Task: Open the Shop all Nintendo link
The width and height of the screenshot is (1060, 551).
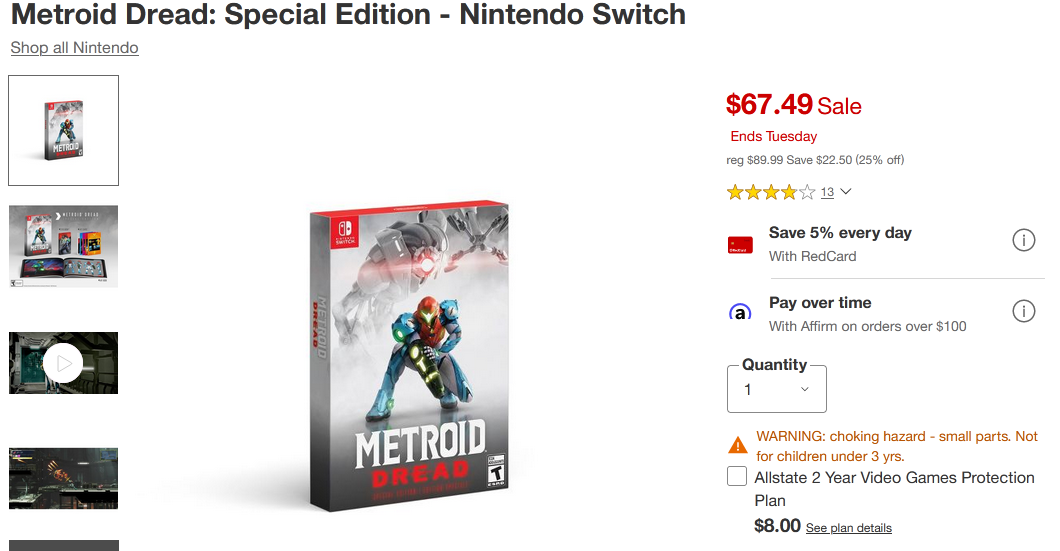Action: [74, 48]
